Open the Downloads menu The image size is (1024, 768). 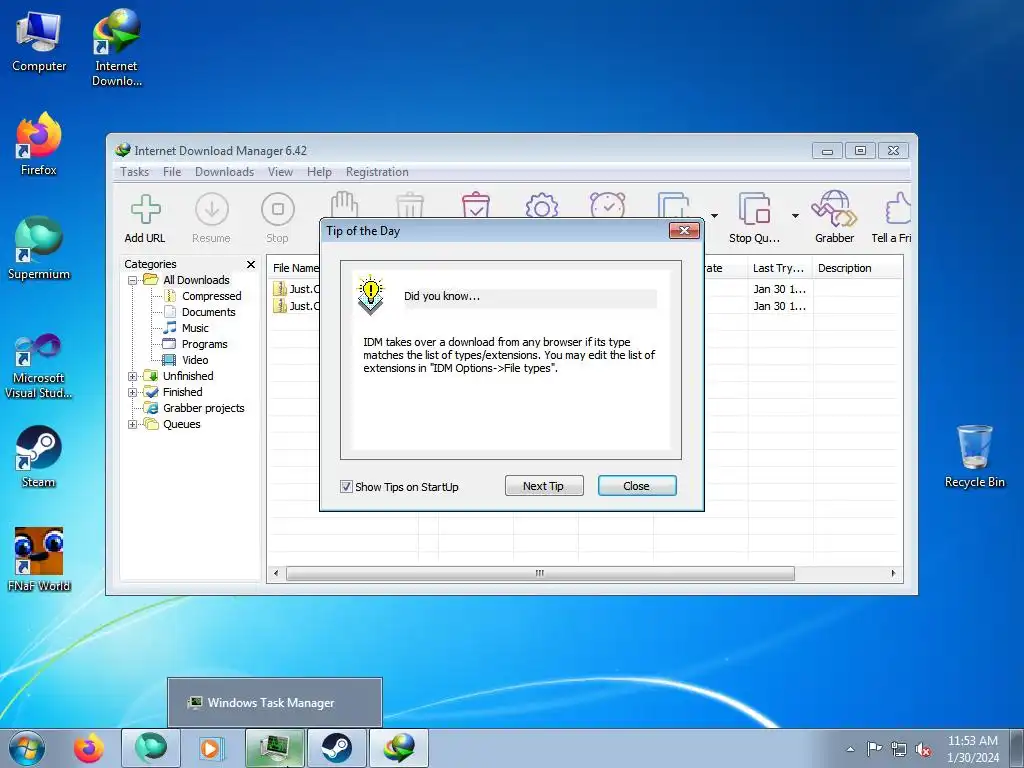click(x=224, y=172)
